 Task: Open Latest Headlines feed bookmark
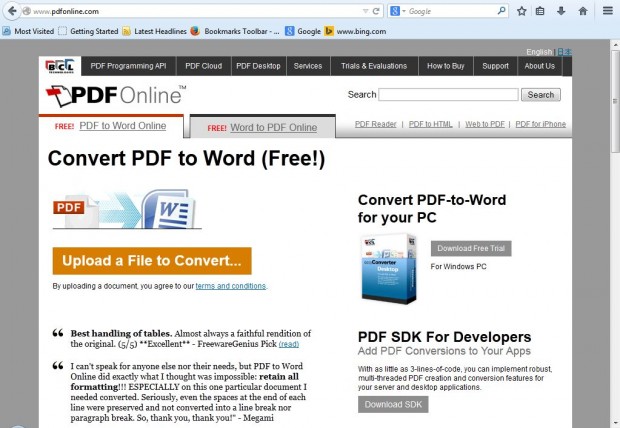(155, 31)
